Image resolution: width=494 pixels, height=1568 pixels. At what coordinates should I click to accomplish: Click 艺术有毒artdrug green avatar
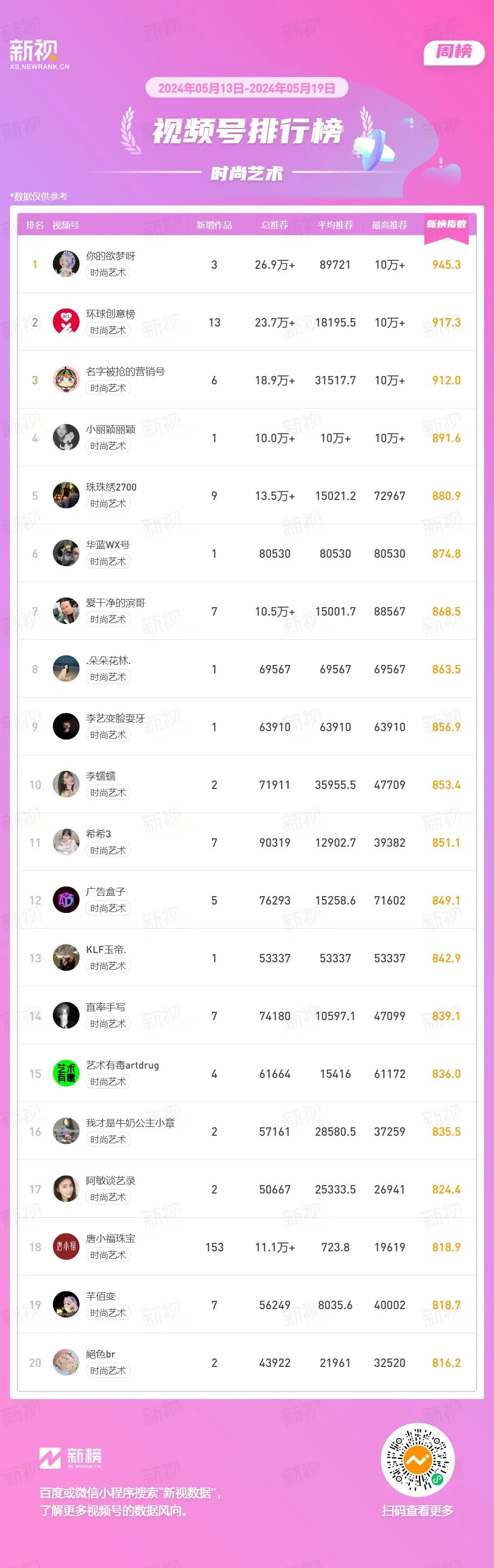(x=66, y=1074)
